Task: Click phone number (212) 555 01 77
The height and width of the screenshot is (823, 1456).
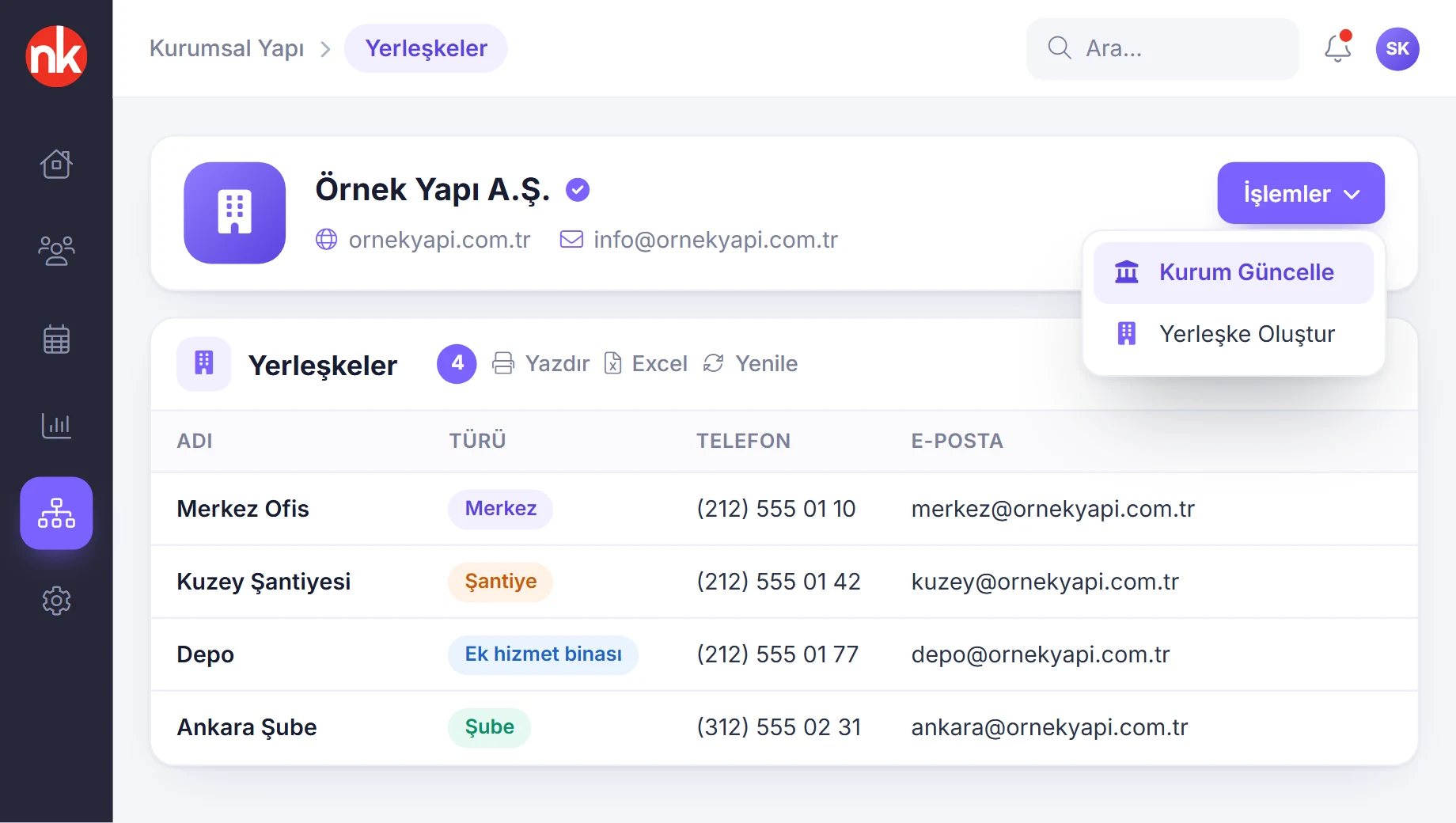Action: pyautogui.click(x=777, y=654)
